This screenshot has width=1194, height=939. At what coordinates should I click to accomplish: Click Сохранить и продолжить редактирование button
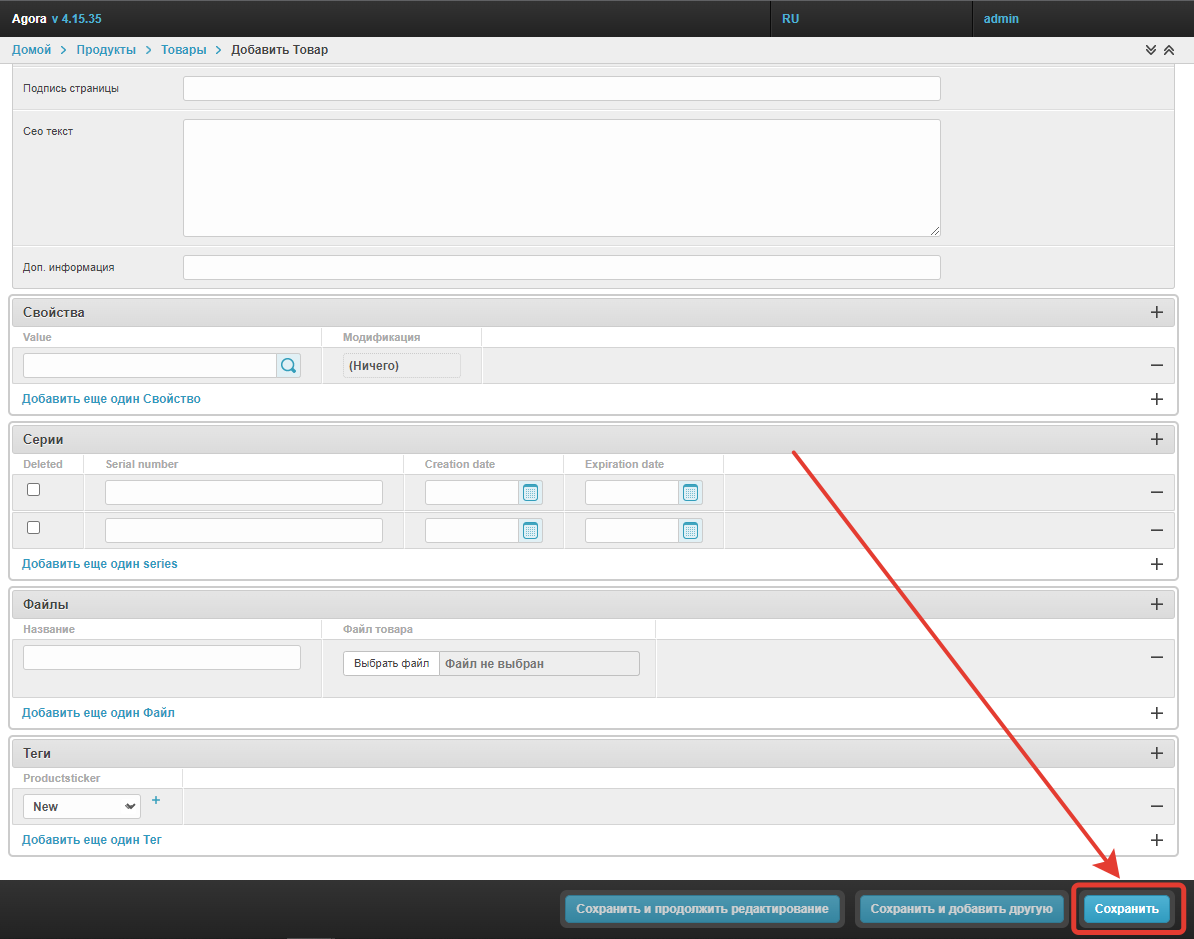click(702, 909)
